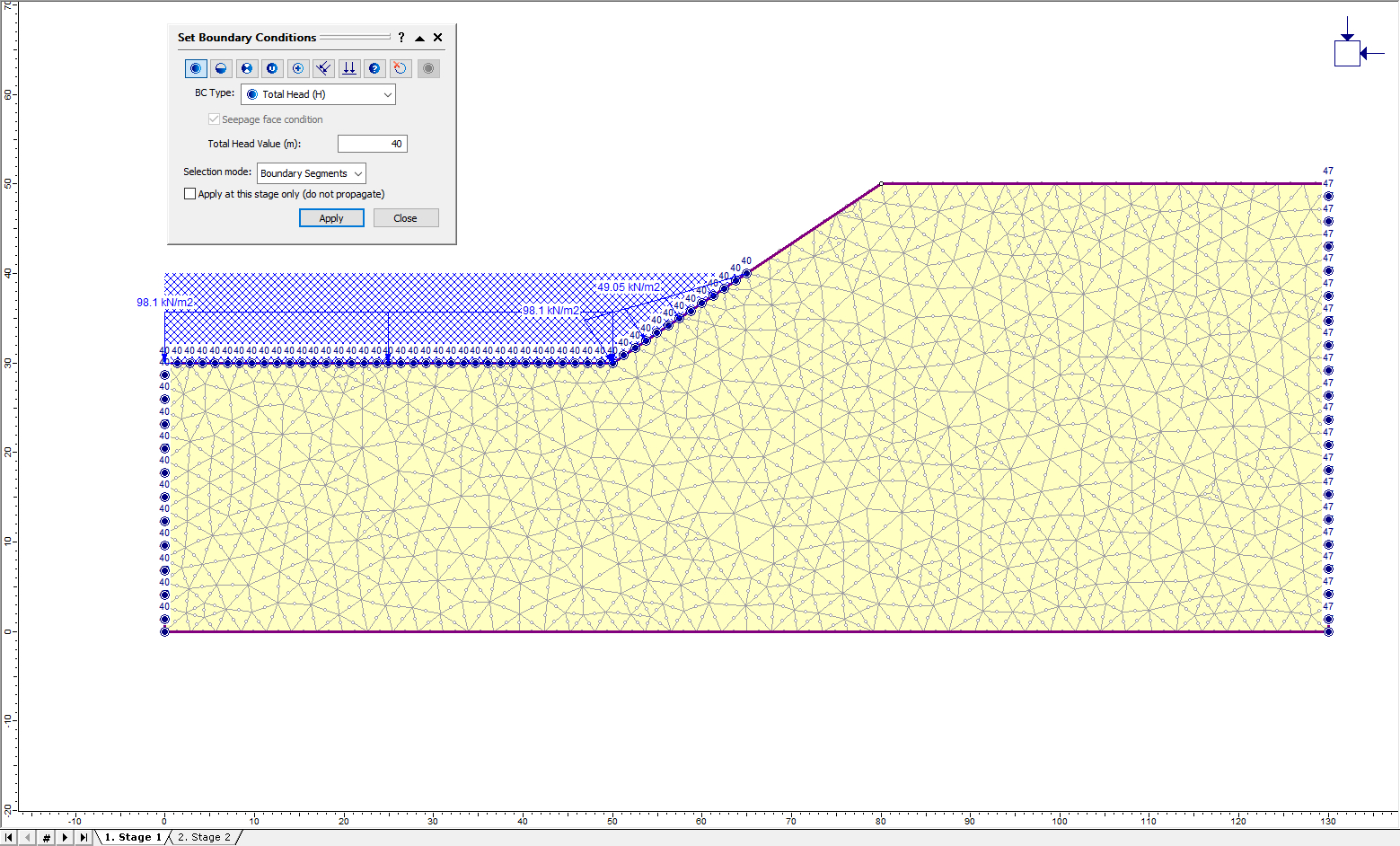
Task: Click the question mark help icon in dialog title
Action: 401,38
